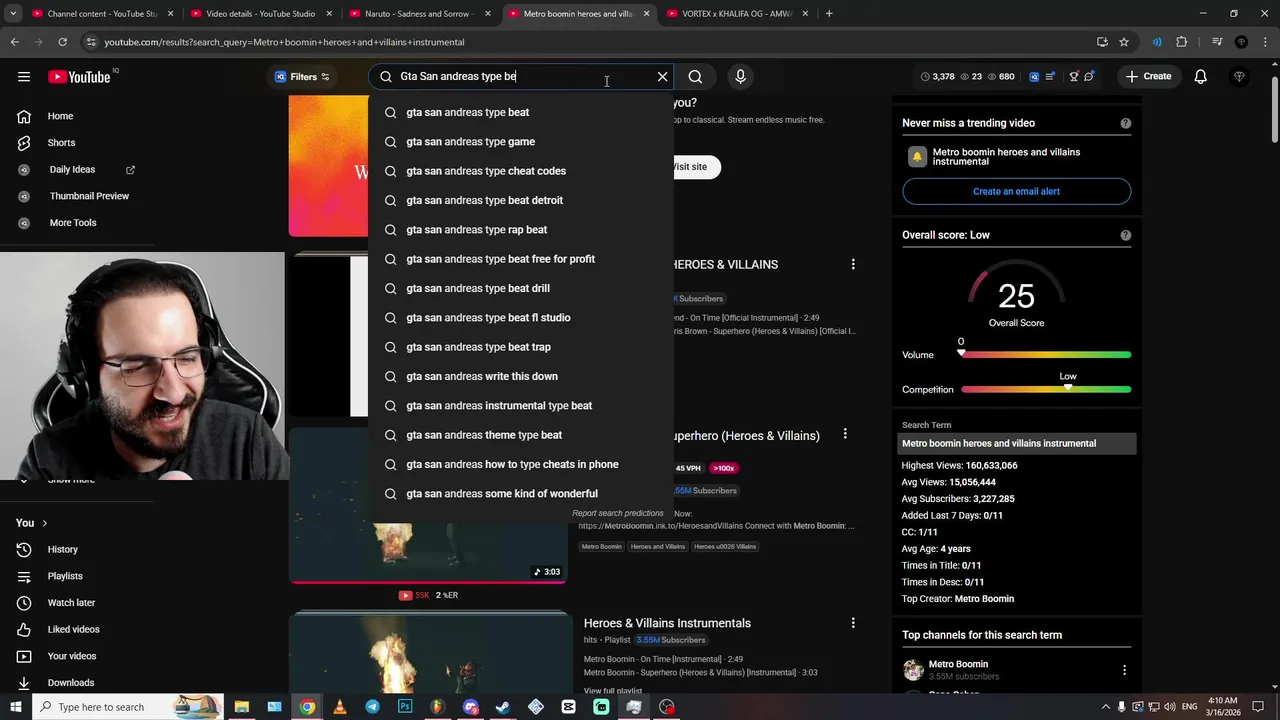
Task: Open Home in the sidebar
Action: pos(60,116)
